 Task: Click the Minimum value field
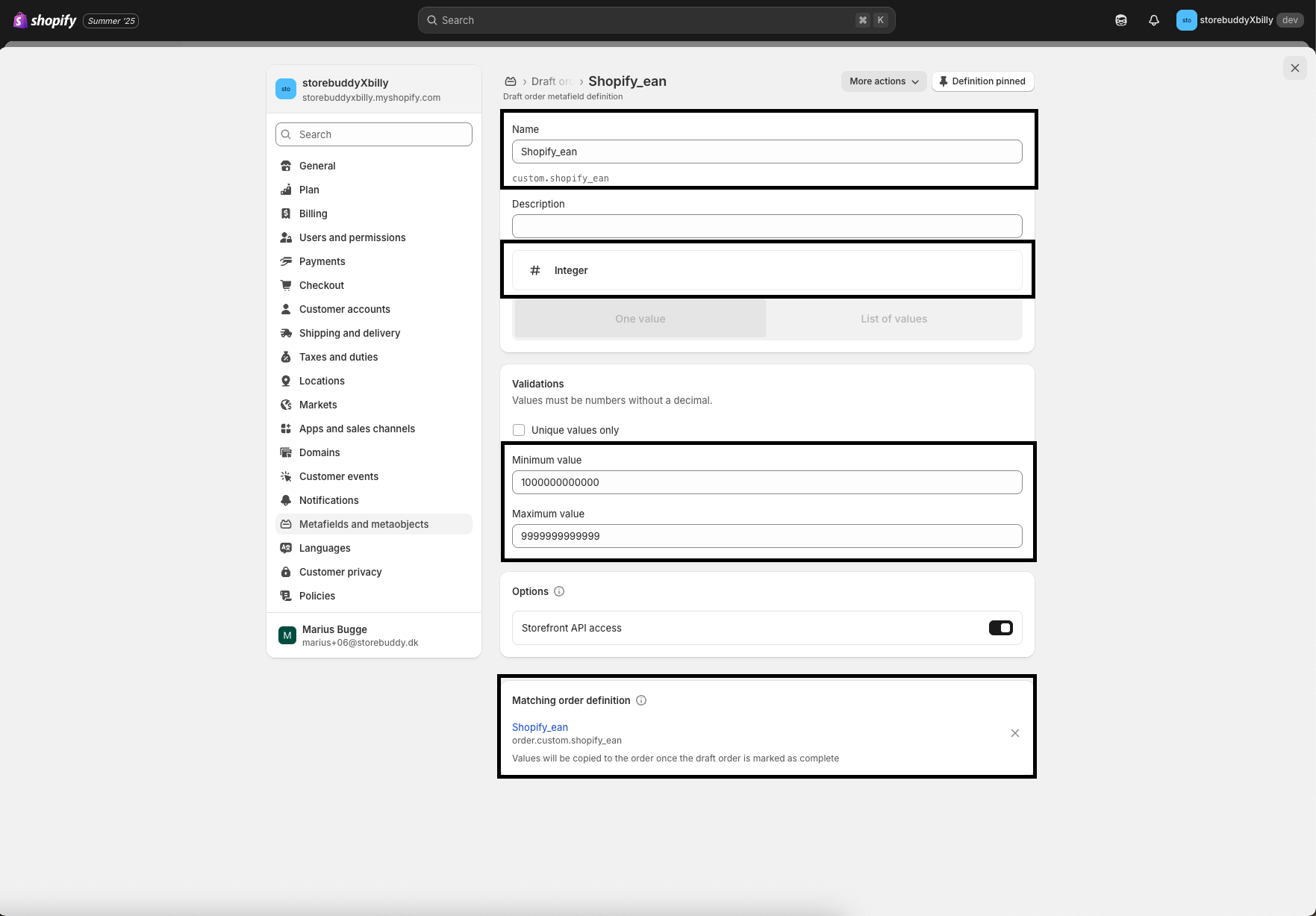click(x=767, y=482)
